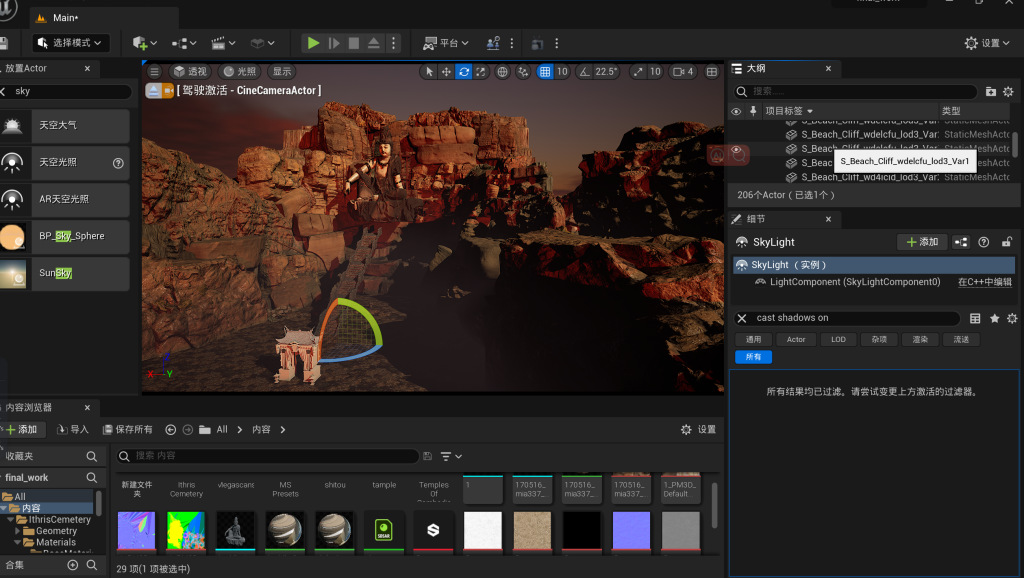Select SunSky in the Place Actors list

point(65,274)
